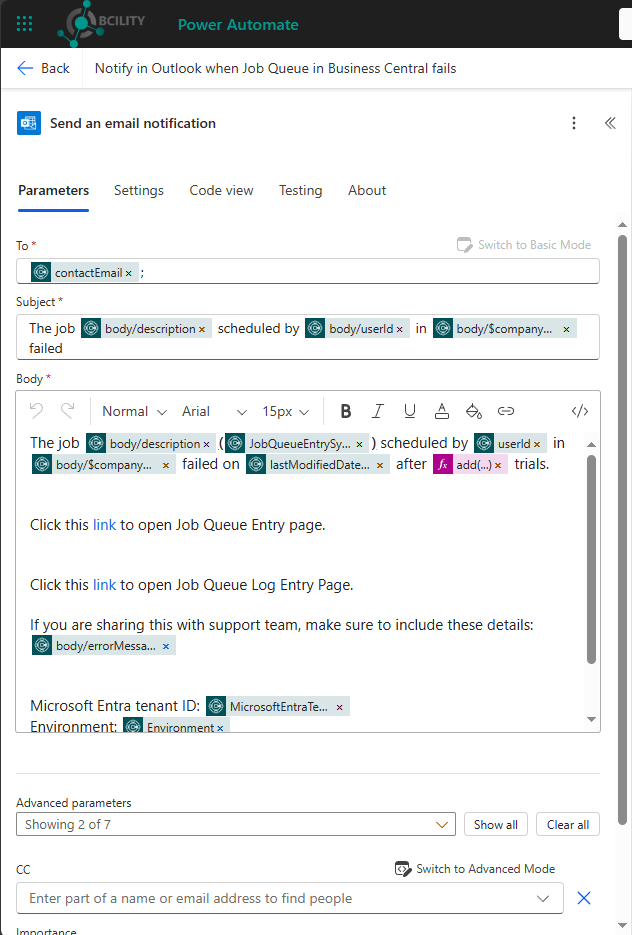Toggle underline formatting
632x935 pixels.
pos(410,411)
